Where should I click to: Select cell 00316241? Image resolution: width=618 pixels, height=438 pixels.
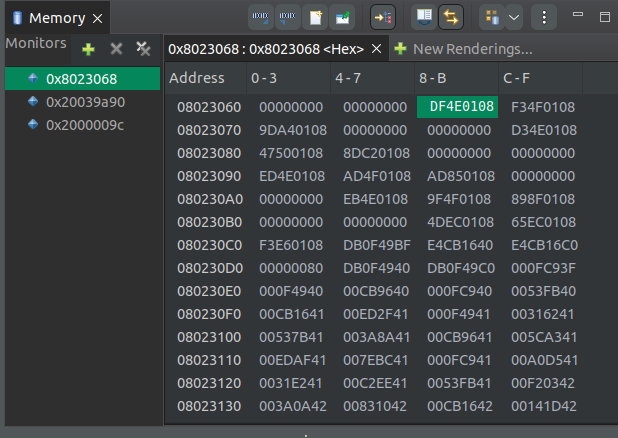point(542,314)
